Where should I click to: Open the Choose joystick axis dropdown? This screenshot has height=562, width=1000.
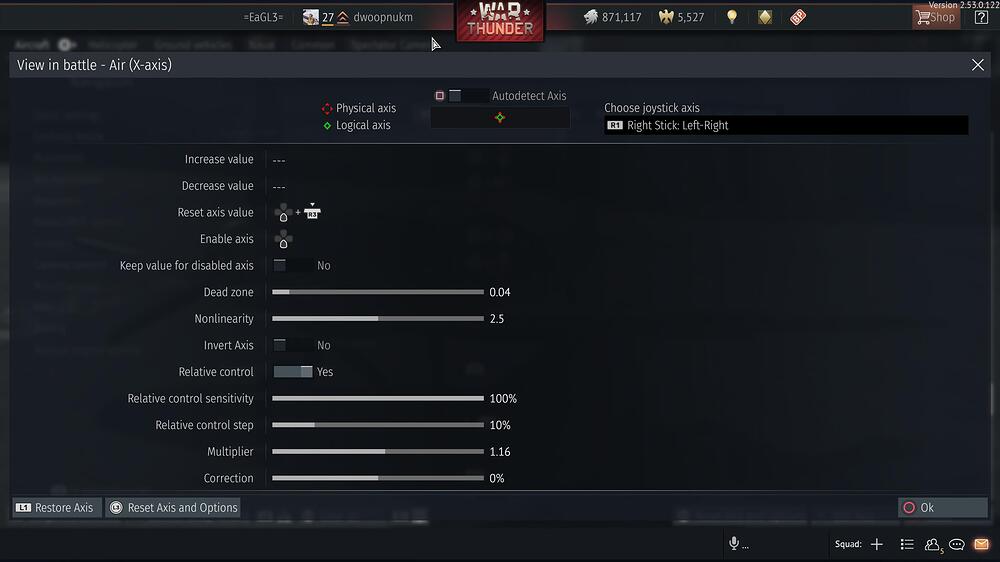click(x=786, y=125)
